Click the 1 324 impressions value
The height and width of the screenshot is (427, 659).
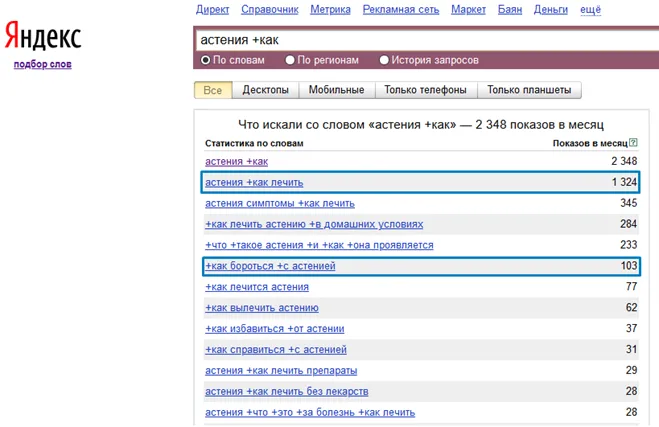(x=624, y=182)
